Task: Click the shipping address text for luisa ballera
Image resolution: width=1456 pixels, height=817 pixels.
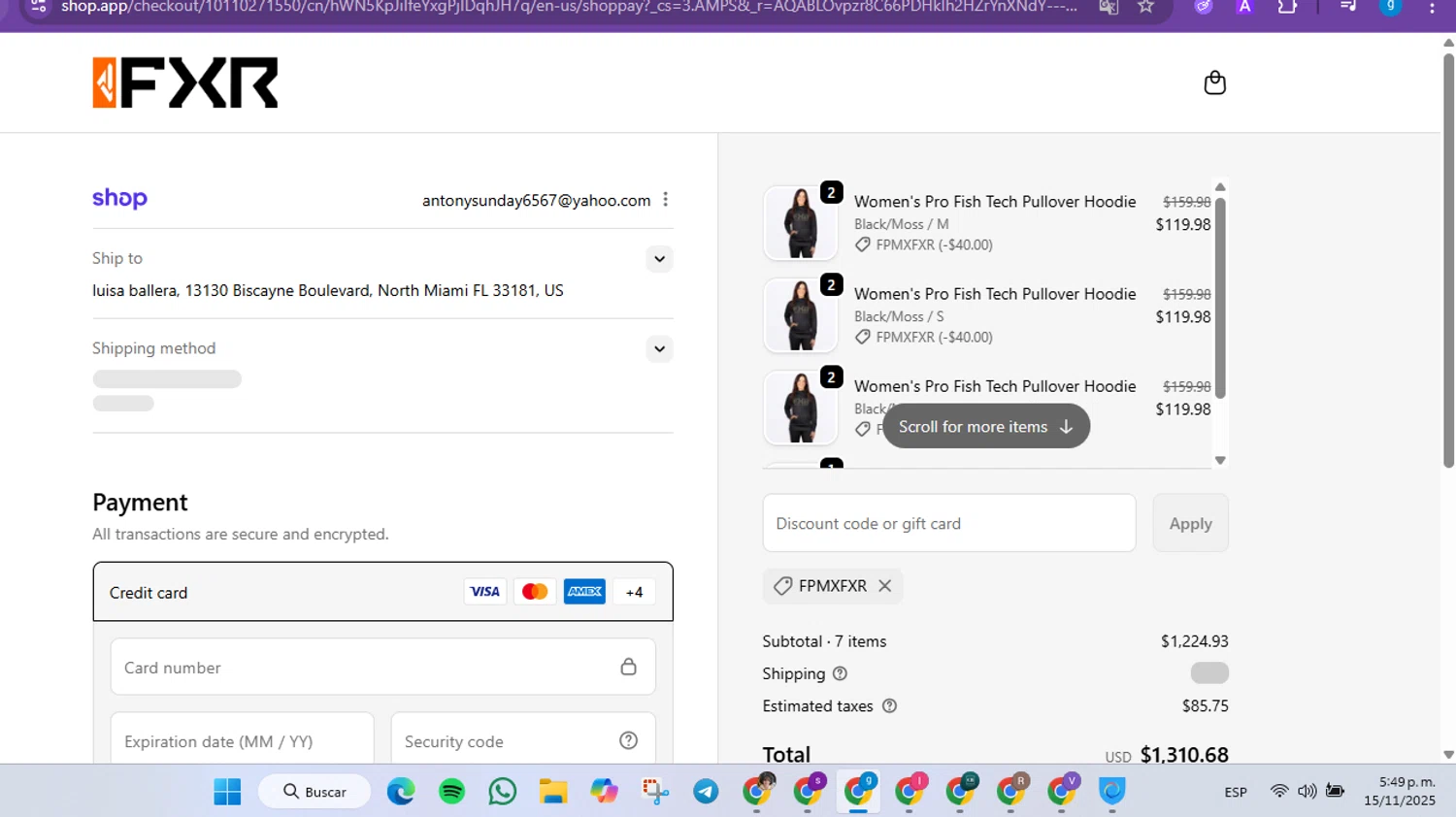Action: tap(328, 290)
